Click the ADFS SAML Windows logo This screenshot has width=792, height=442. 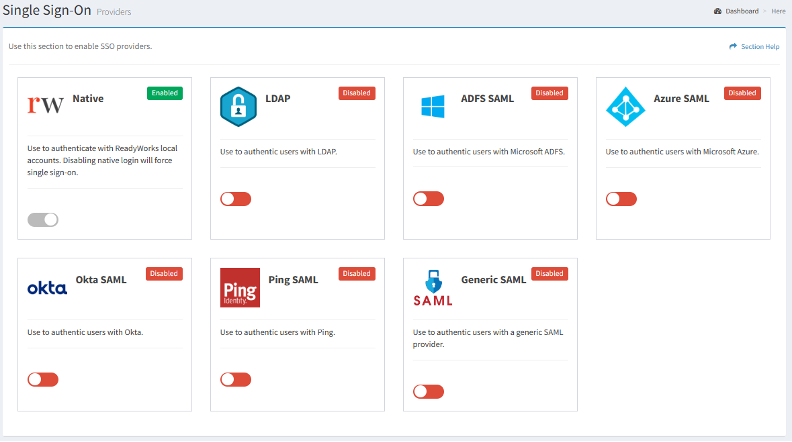click(x=432, y=107)
